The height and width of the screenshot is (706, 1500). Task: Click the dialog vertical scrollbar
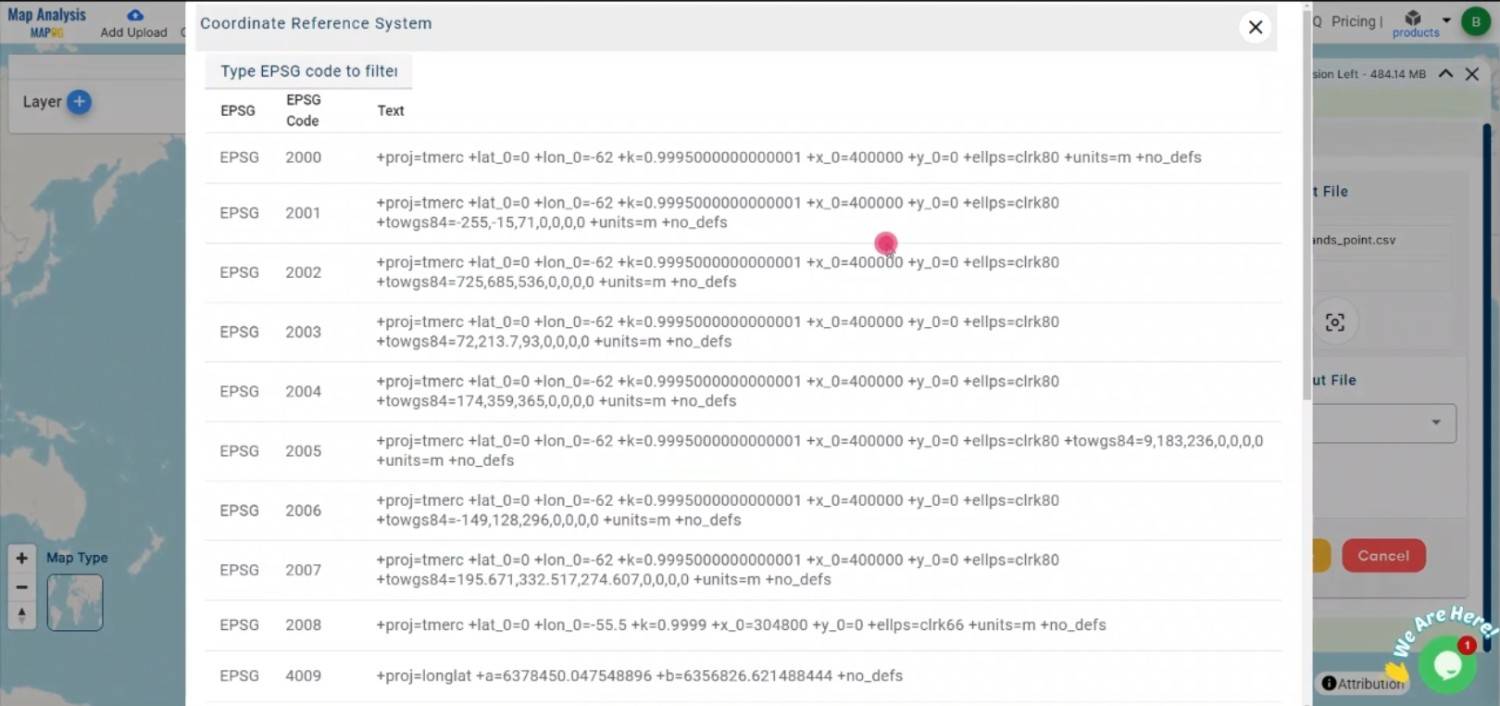coord(1306,203)
